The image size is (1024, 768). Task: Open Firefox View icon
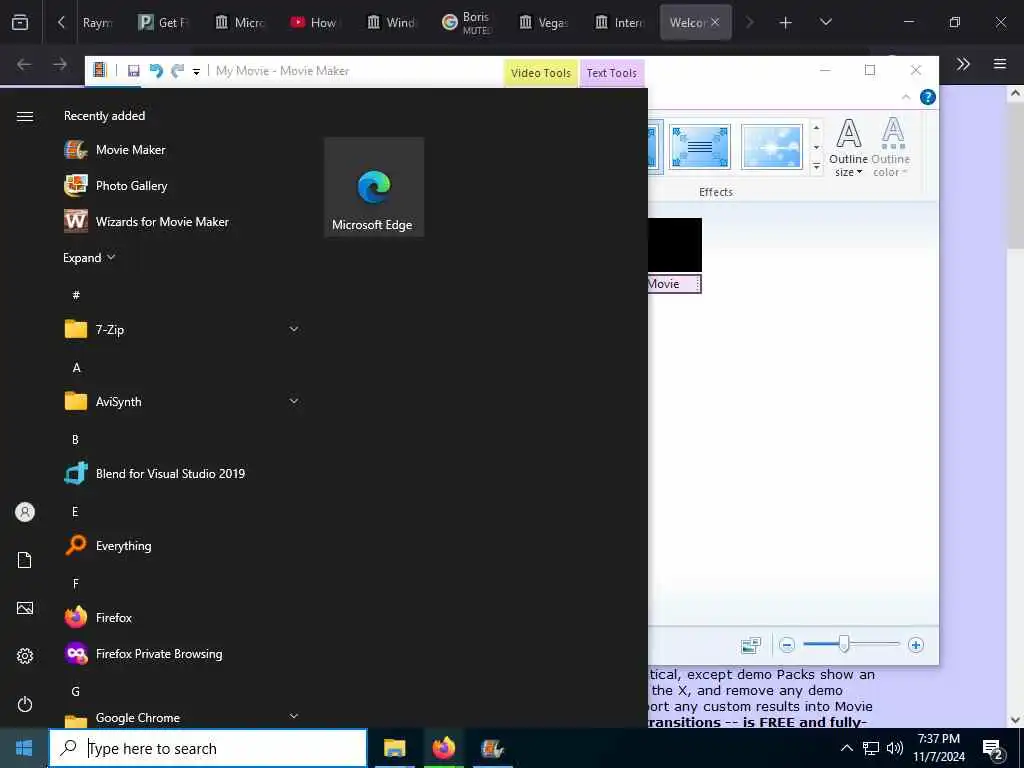tap(20, 23)
